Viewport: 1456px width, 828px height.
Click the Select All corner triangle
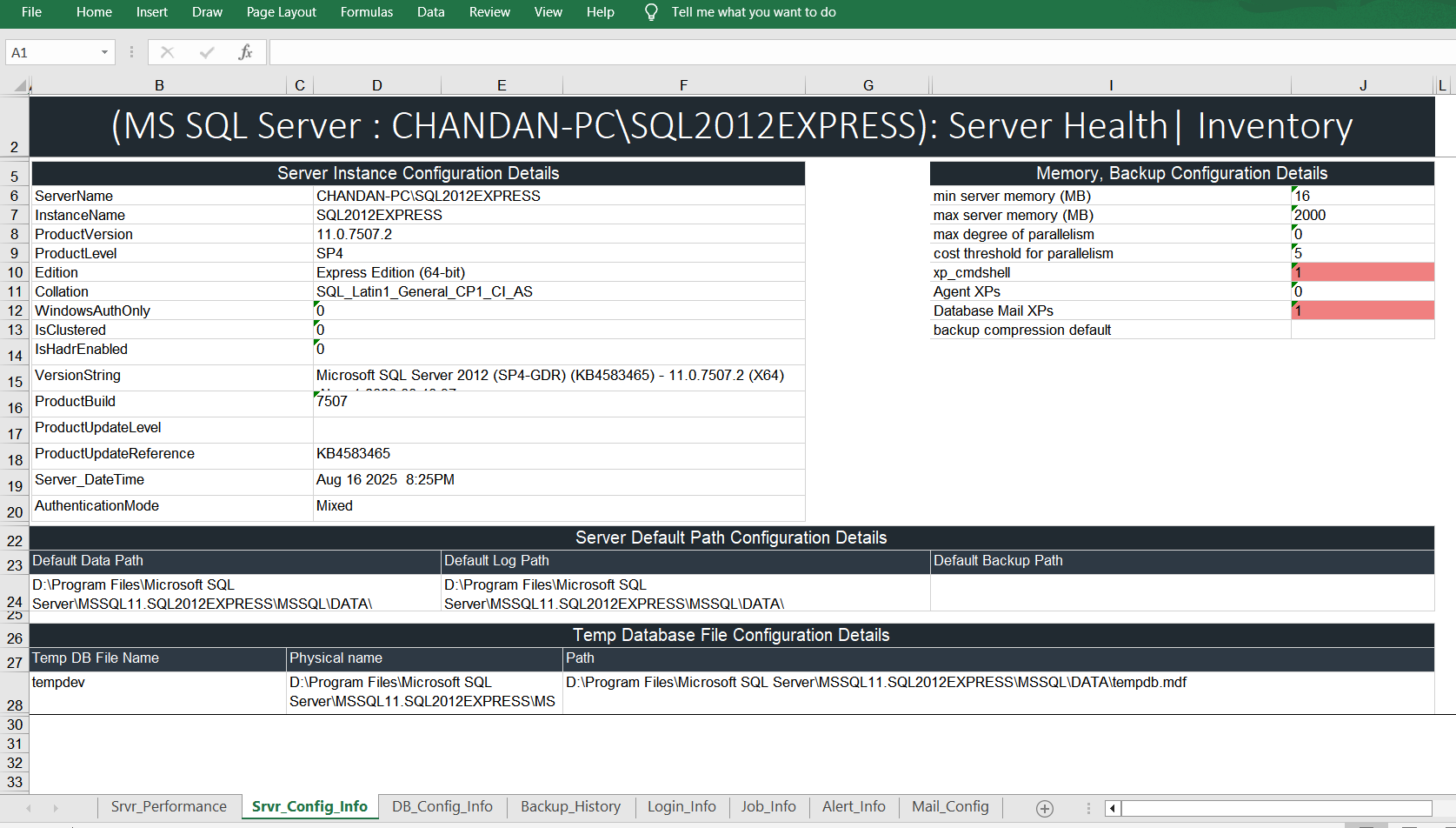[19, 85]
